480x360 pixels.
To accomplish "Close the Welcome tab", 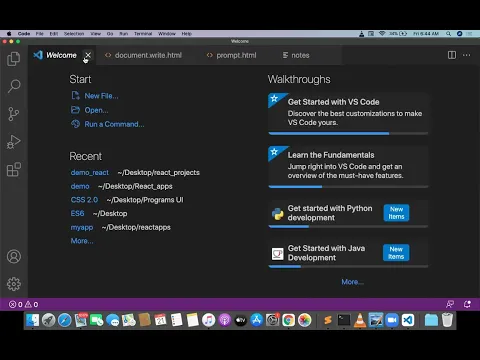I will [88, 55].
